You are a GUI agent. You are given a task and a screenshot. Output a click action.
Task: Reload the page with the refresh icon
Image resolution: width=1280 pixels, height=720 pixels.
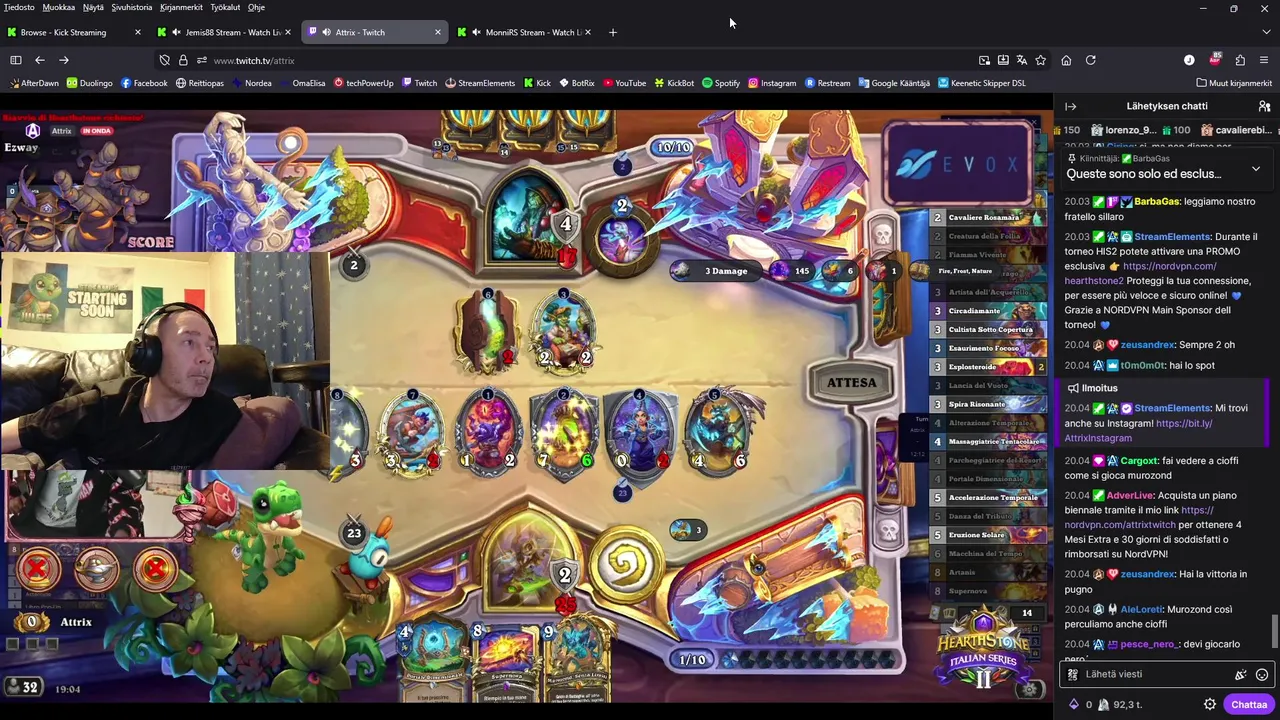coord(1091,60)
